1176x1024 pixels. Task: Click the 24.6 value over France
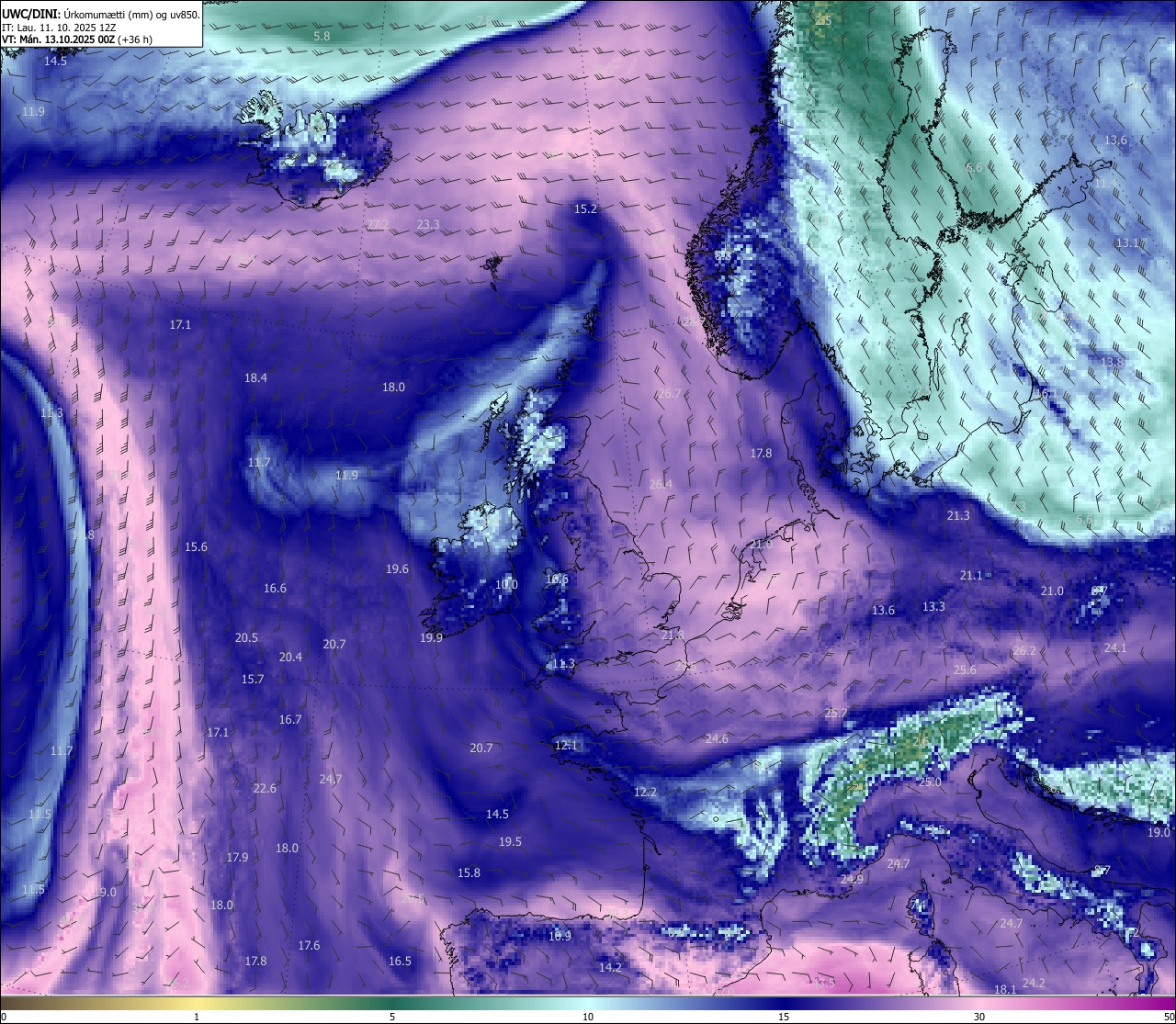[x=717, y=738]
